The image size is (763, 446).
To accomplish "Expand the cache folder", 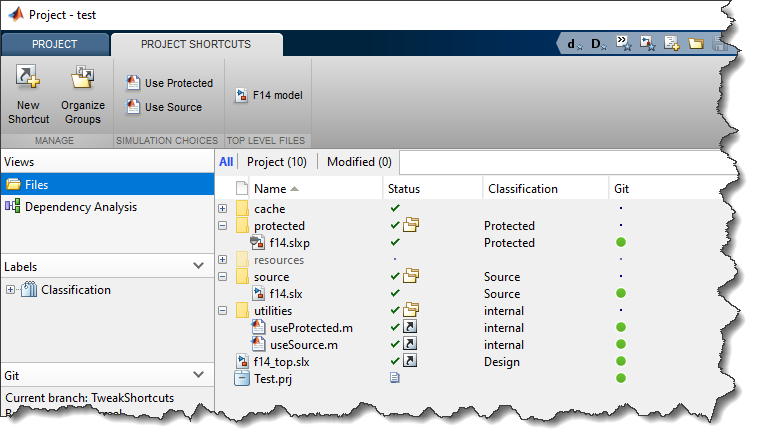I will [222, 209].
